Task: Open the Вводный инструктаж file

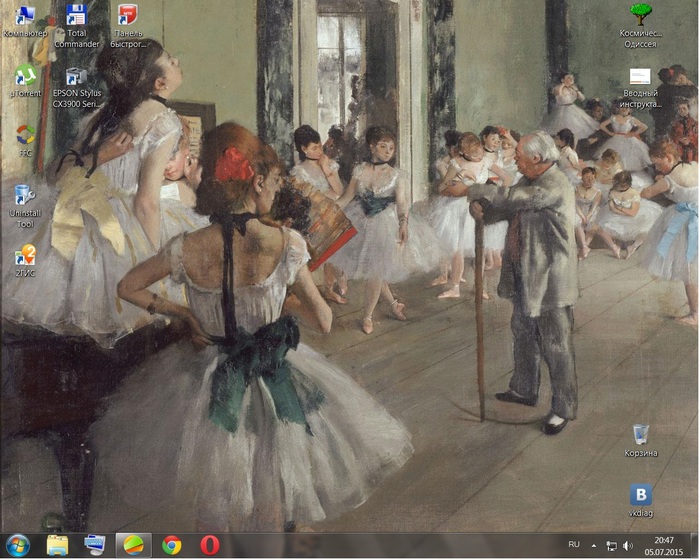Action: (640, 88)
